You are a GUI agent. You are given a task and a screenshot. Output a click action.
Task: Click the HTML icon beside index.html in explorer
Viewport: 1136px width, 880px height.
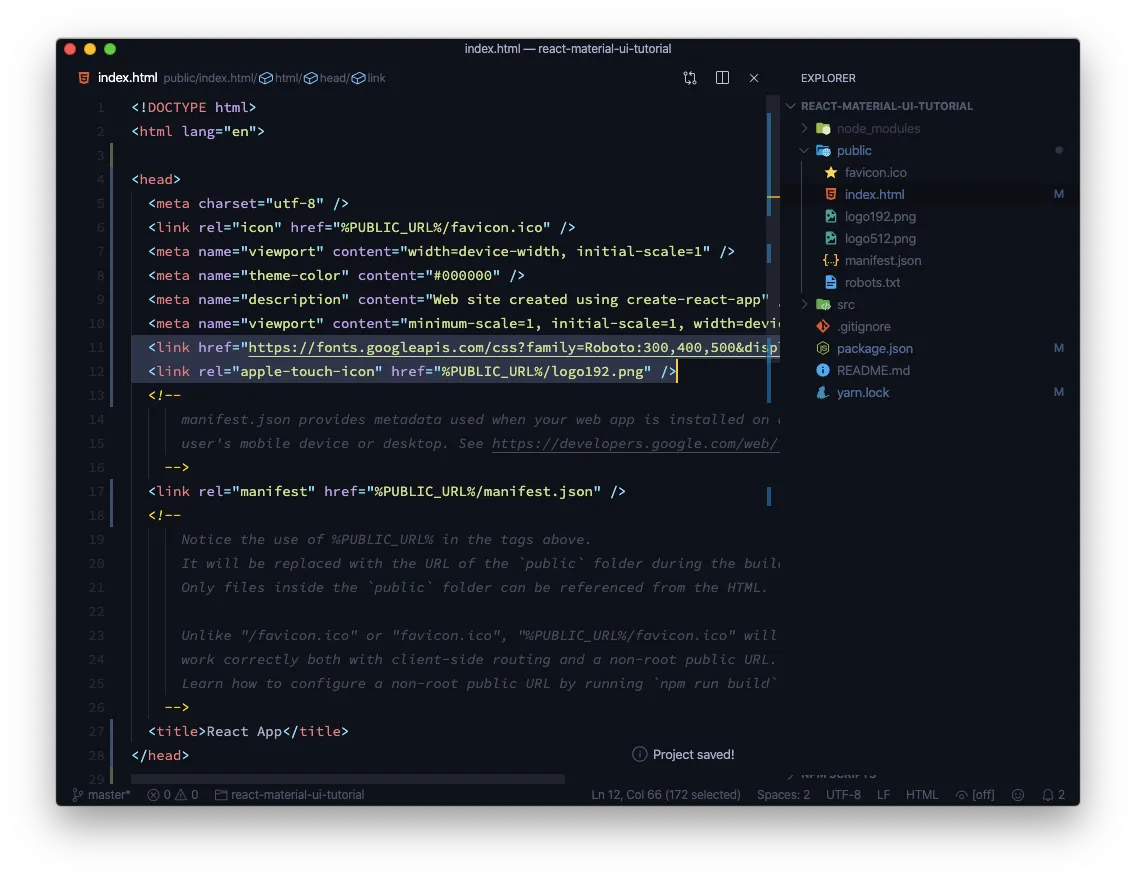[831, 194]
